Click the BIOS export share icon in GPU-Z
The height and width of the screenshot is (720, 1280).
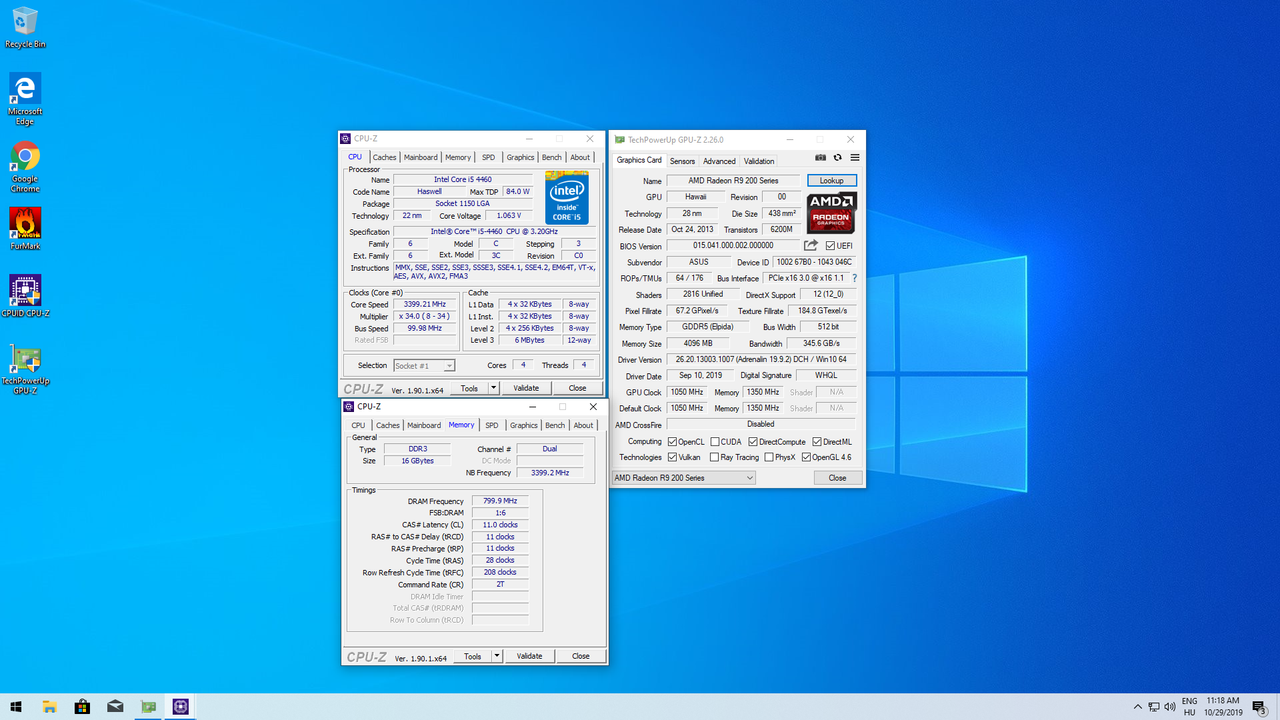click(811, 245)
